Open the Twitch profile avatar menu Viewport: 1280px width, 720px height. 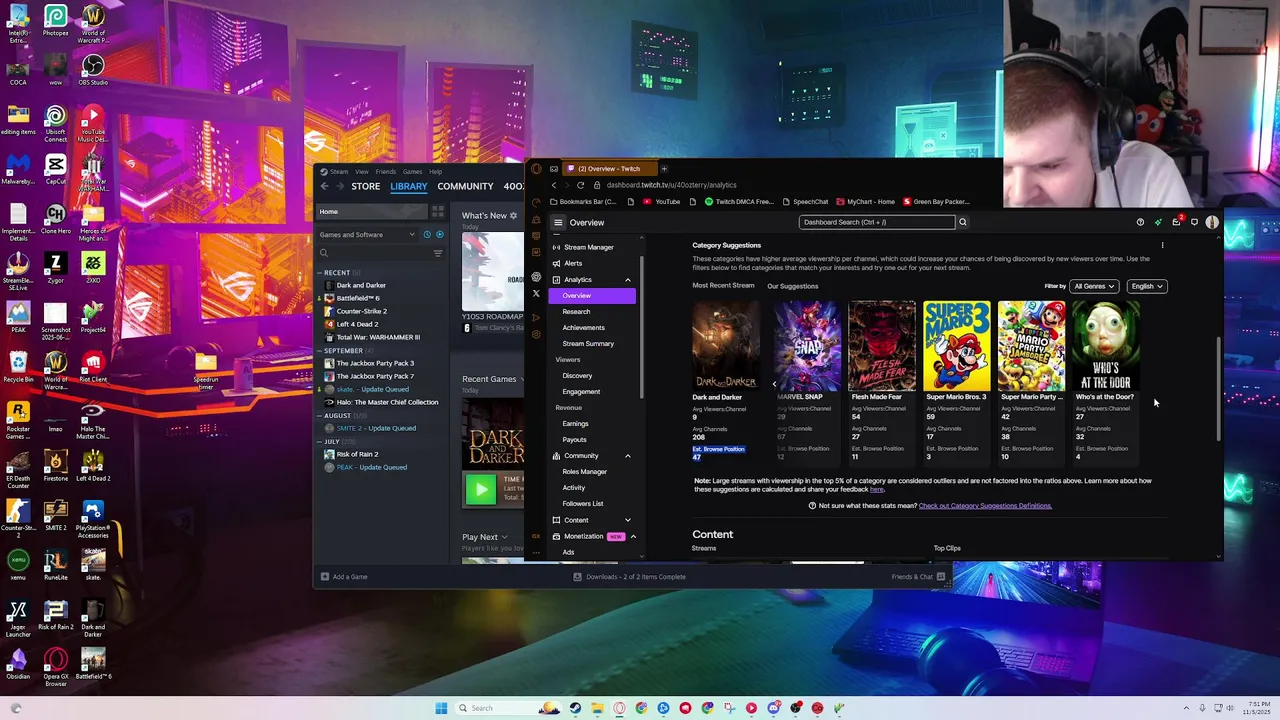click(1212, 222)
